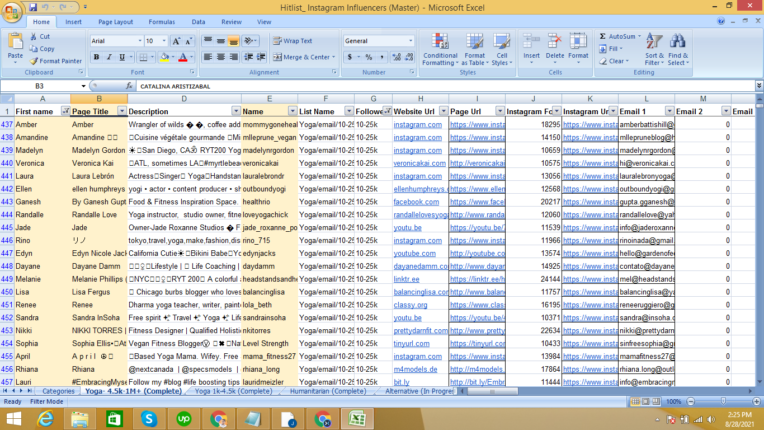Open the View ribbon tab
764x430 pixels.
coord(264,22)
